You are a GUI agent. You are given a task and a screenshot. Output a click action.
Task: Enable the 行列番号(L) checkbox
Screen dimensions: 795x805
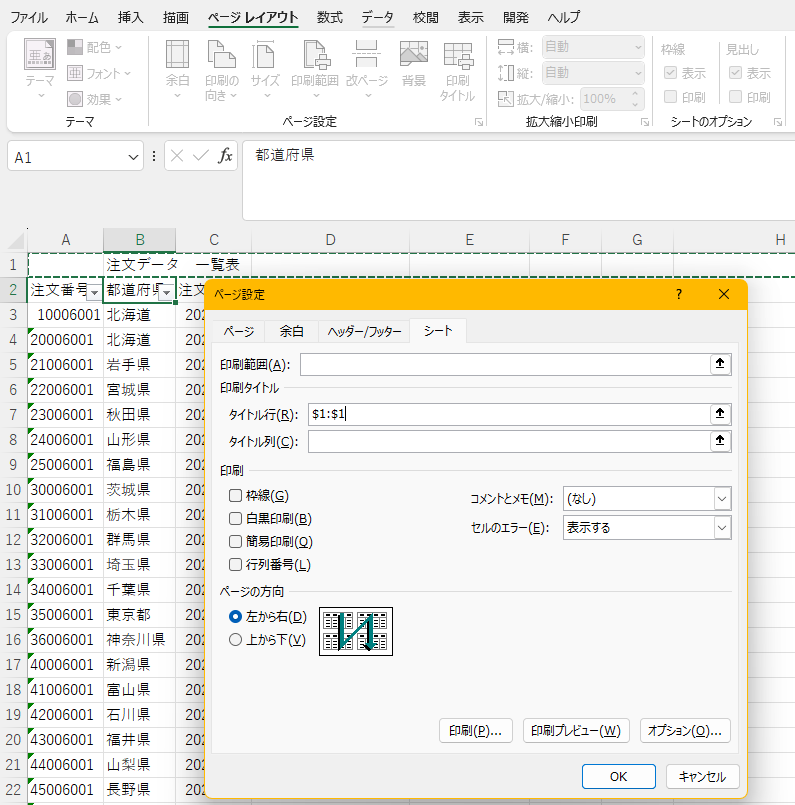[x=236, y=565]
